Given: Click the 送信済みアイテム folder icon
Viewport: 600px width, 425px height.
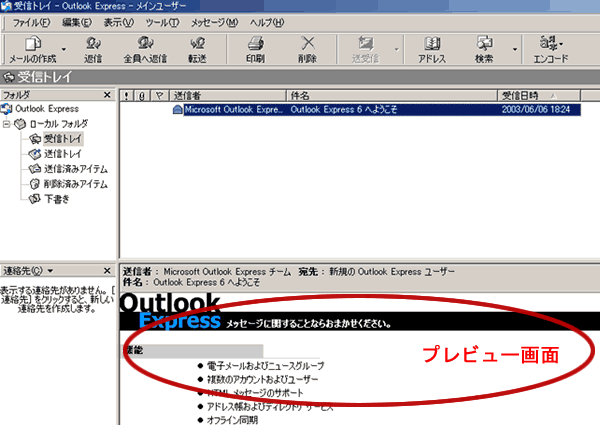Looking at the screenshot, I should pos(35,169).
